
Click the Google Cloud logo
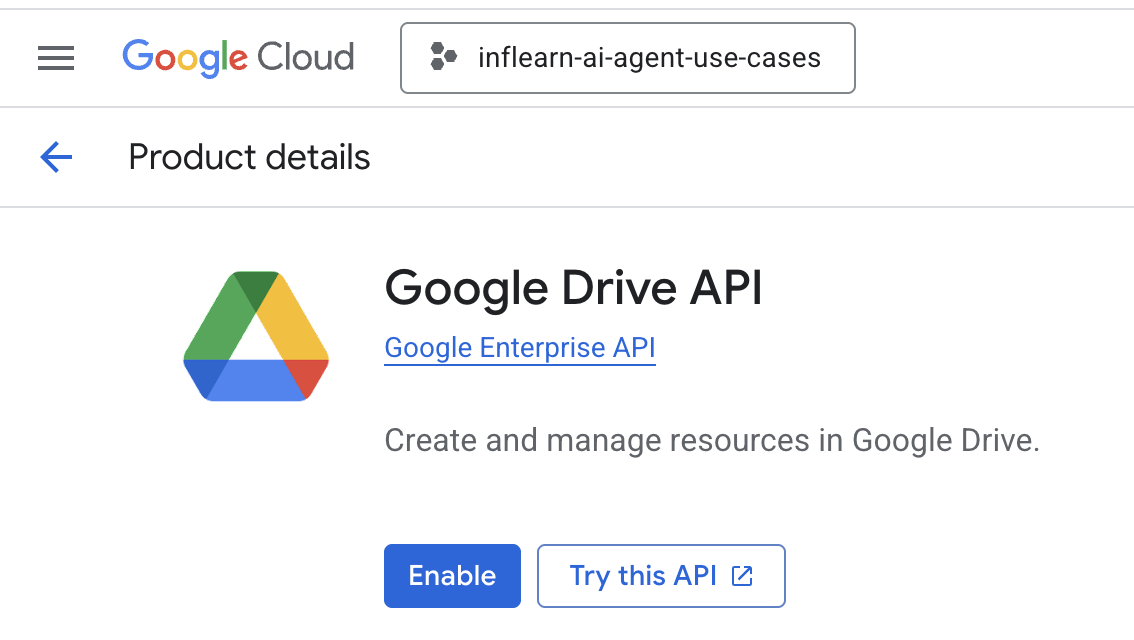coord(239,58)
